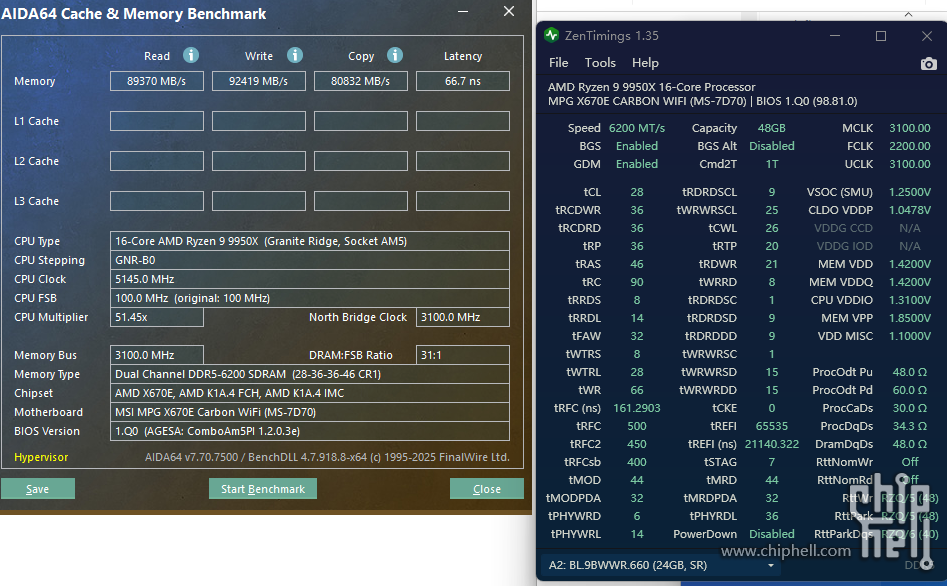Click the AIDA64 version FinalWire text

tap(327, 457)
